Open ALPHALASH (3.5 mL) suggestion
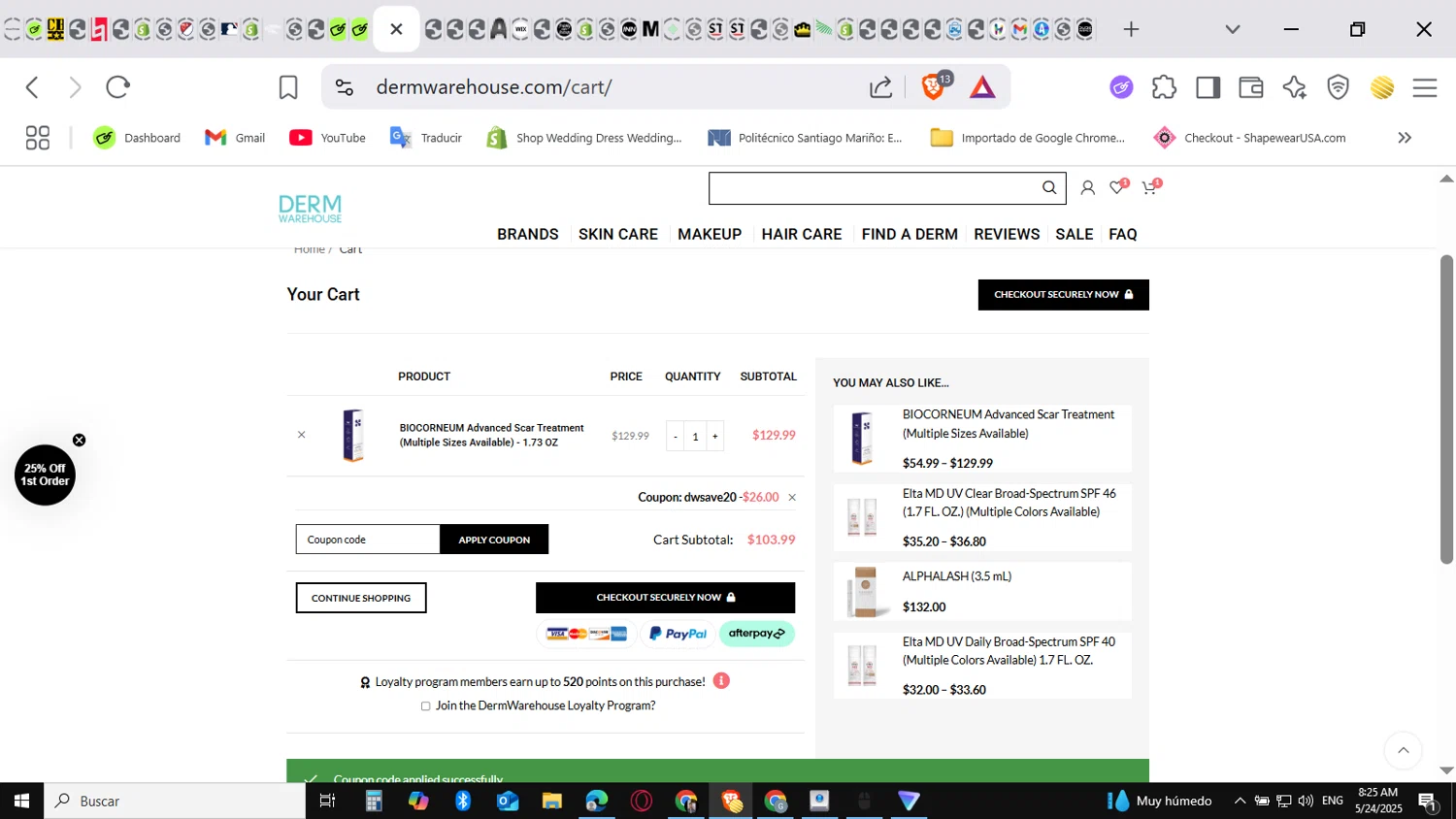The height and width of the screenshot is (819, 1456). point(957,576)
